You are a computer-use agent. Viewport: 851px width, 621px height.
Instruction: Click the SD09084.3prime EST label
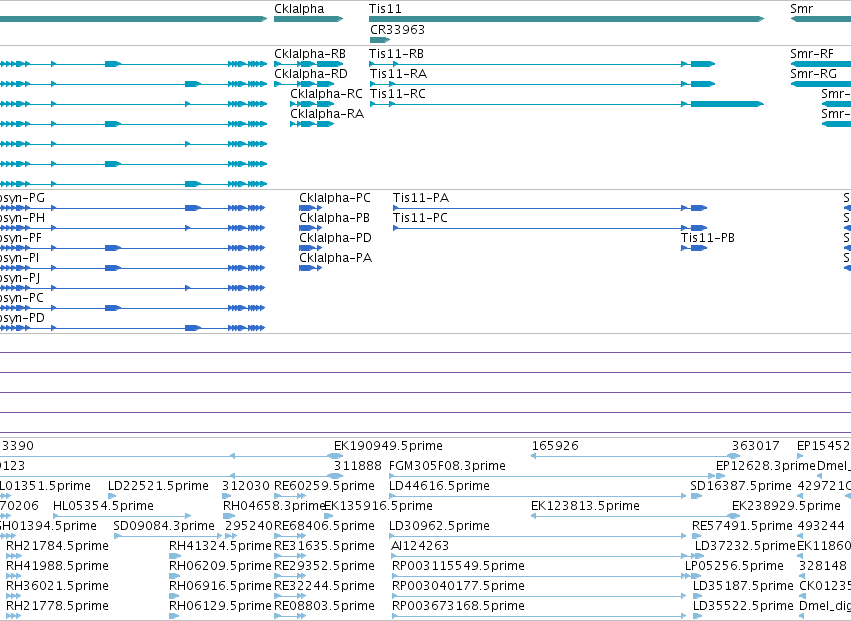[x=164, y=526]
